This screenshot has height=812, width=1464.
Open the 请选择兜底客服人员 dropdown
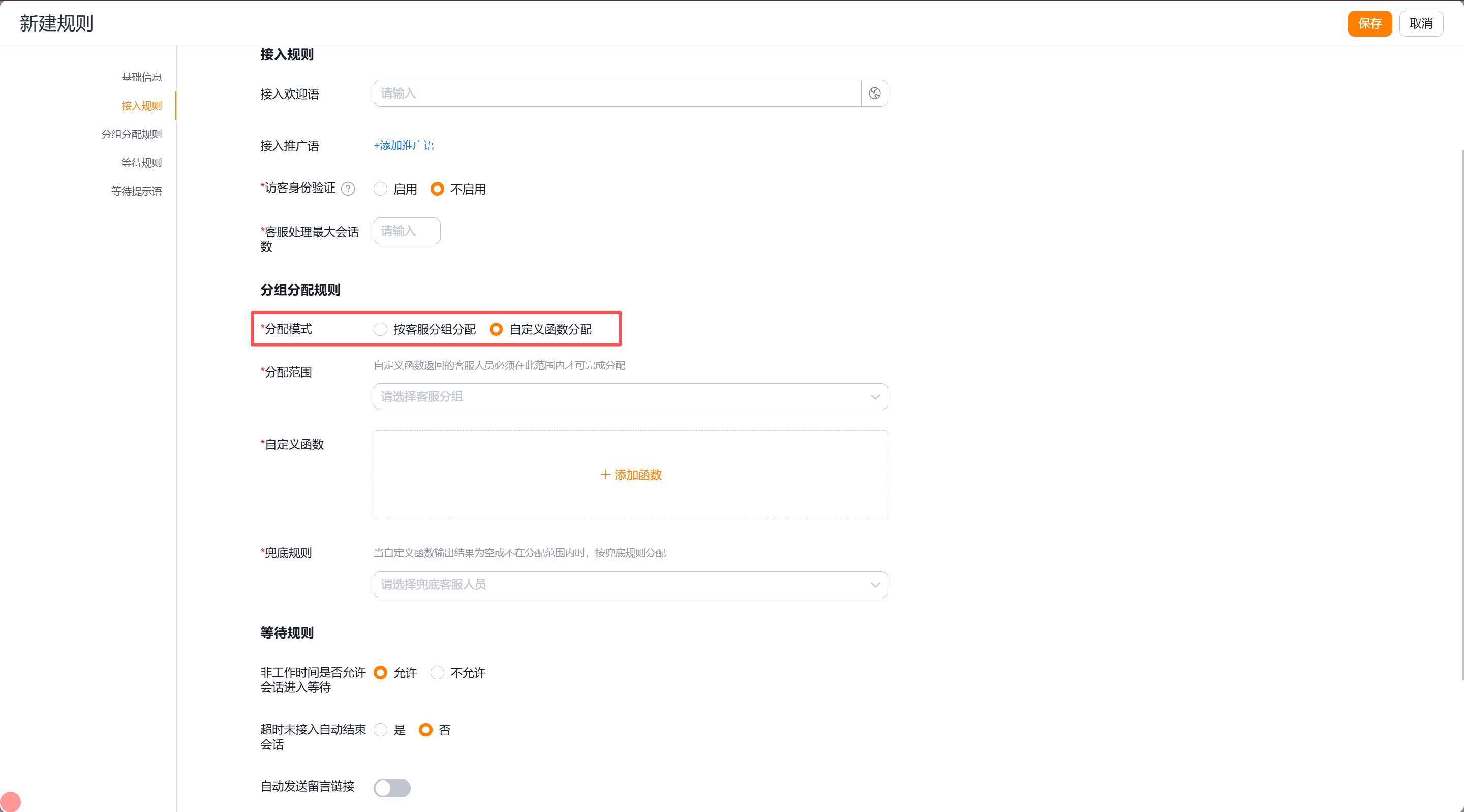click(x=630, y=585)
